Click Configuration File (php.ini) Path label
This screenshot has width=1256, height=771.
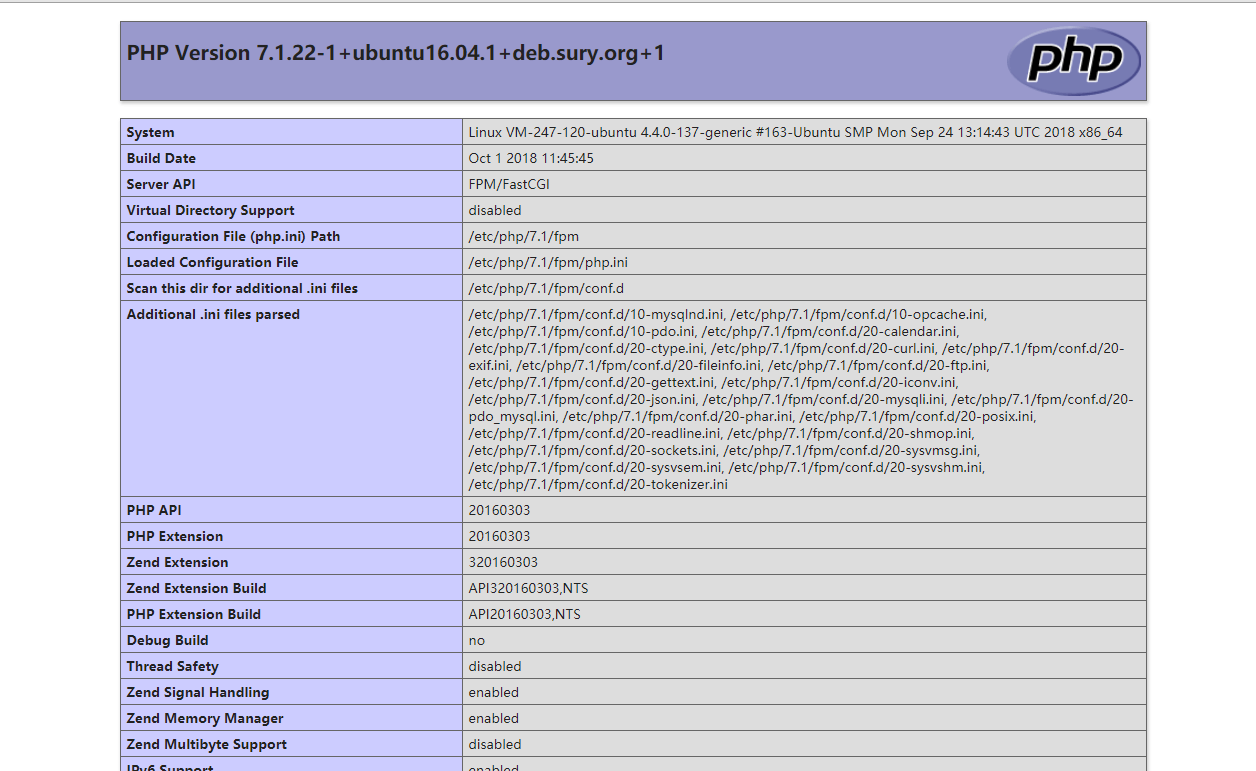[233, 236]
